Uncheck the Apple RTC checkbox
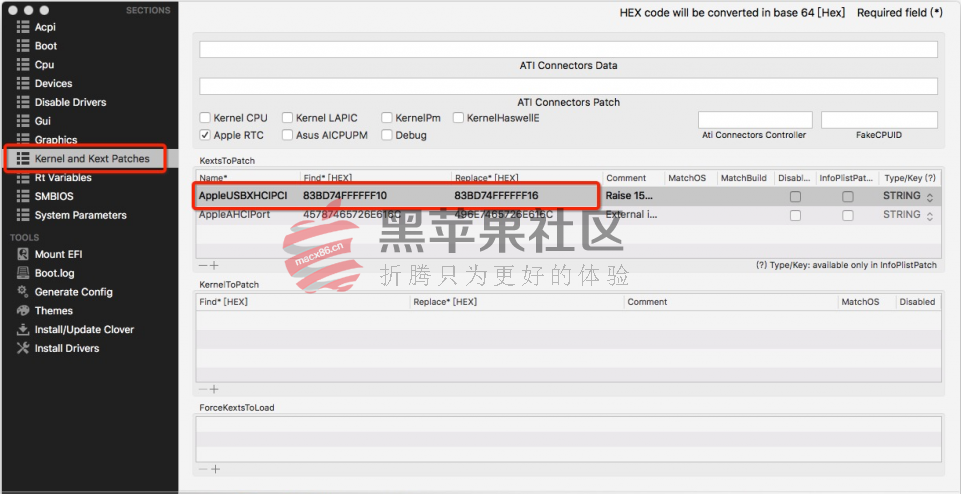The height and width of the screenshot is (494, 961). 205,135
